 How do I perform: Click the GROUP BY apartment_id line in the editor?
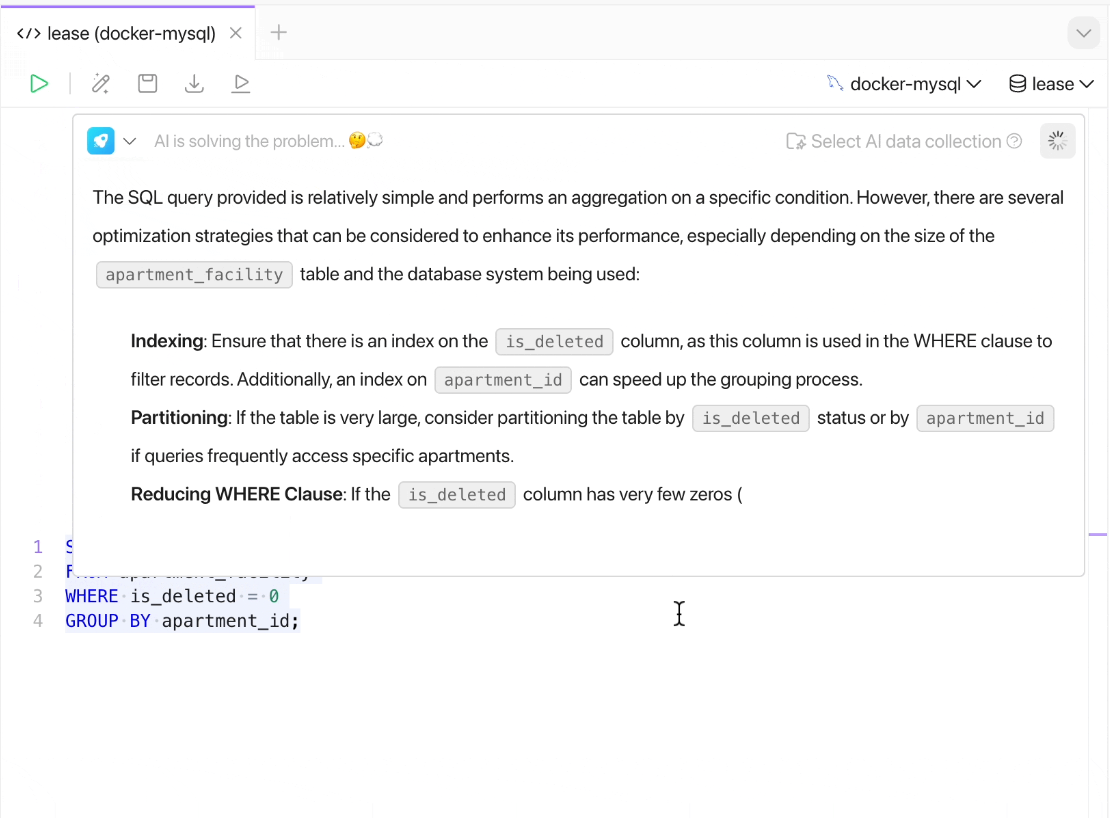pyautogui.click(x=182, y=621)
